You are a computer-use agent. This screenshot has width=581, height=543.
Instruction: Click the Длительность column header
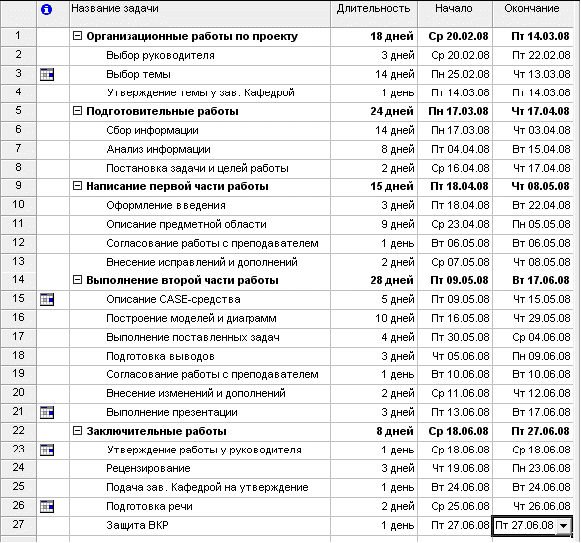coord(374,13)
